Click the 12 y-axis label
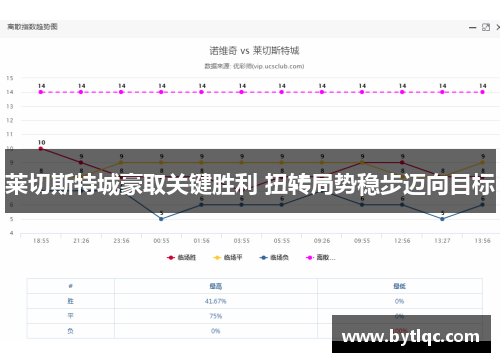Viewport: 500px width, 362px height. pos(10,120)
